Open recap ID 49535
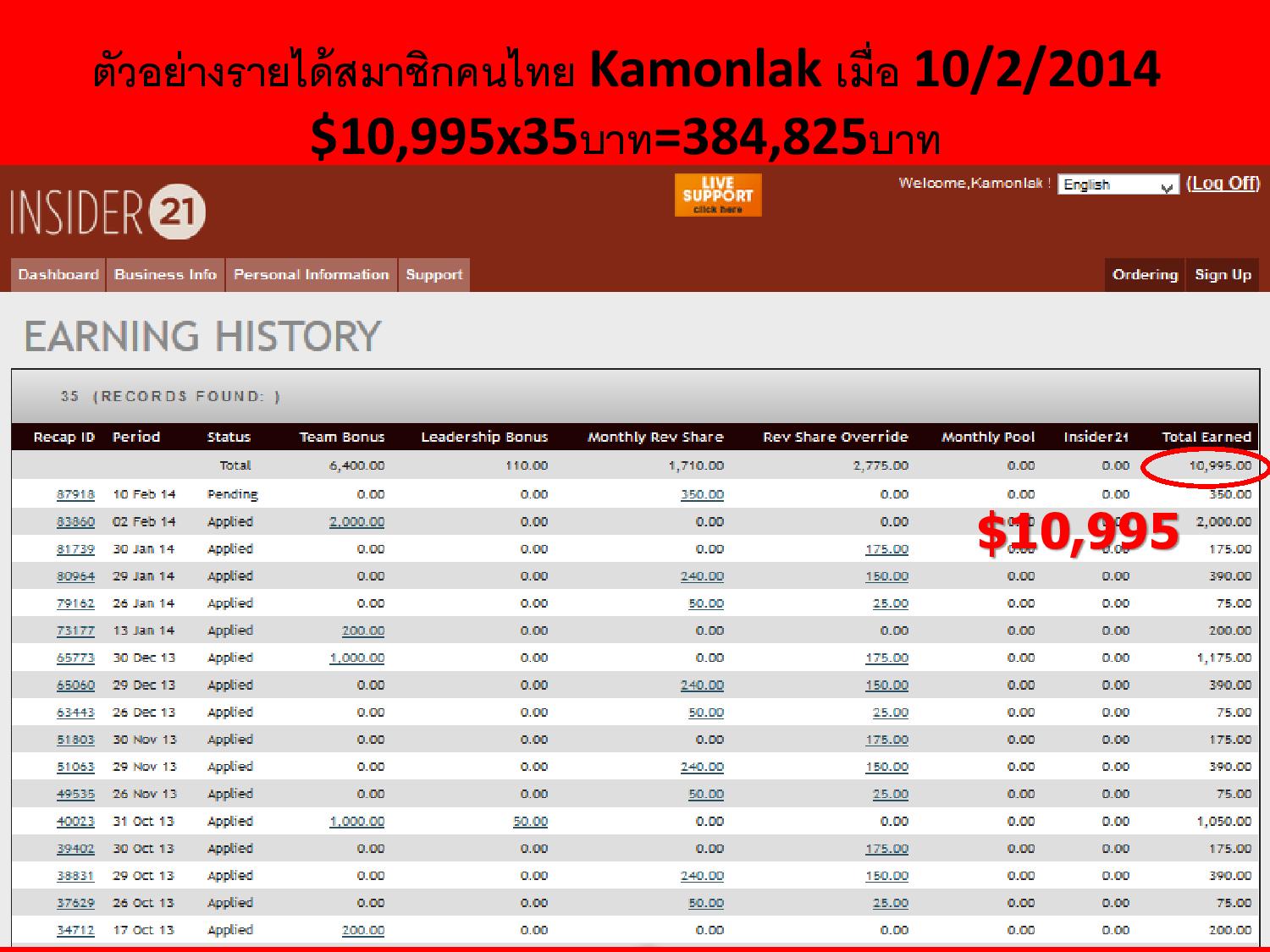The width and height of the screenshot is (1270, 952). (x=75, y=794)
